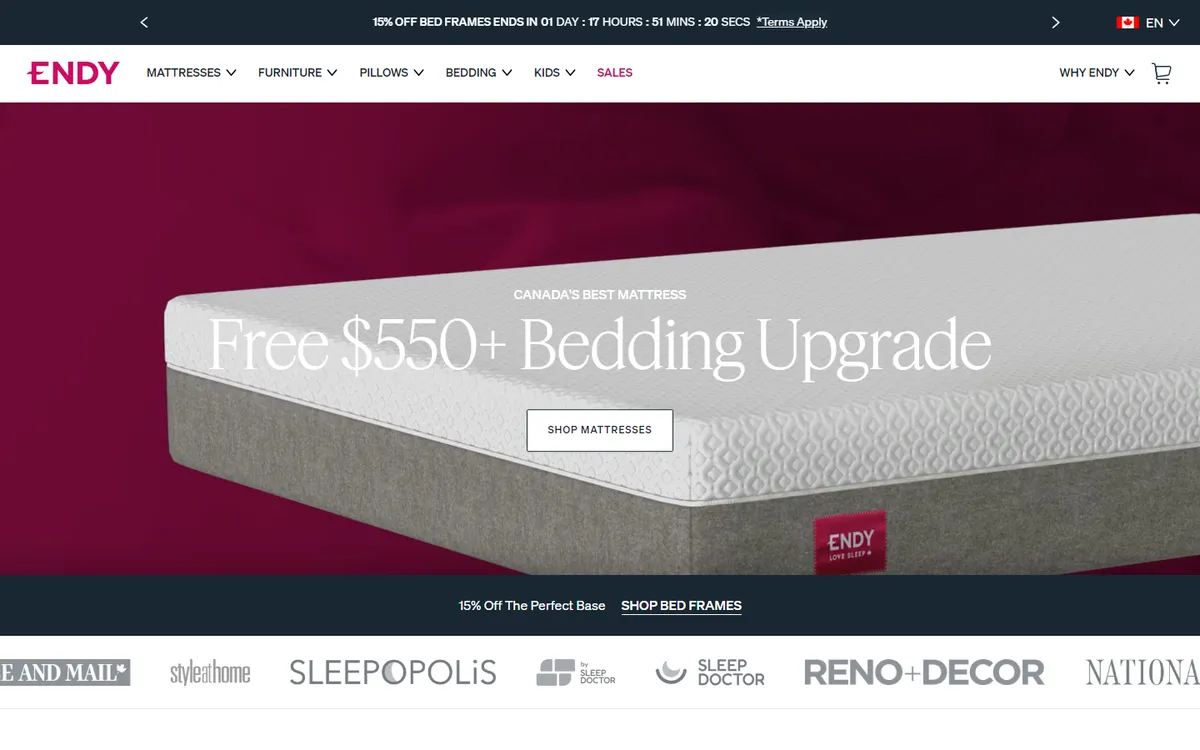Screen dimensions: 1200x750
Task: Click the Sleep Doctor moon logo
Action: coord(710,672)
